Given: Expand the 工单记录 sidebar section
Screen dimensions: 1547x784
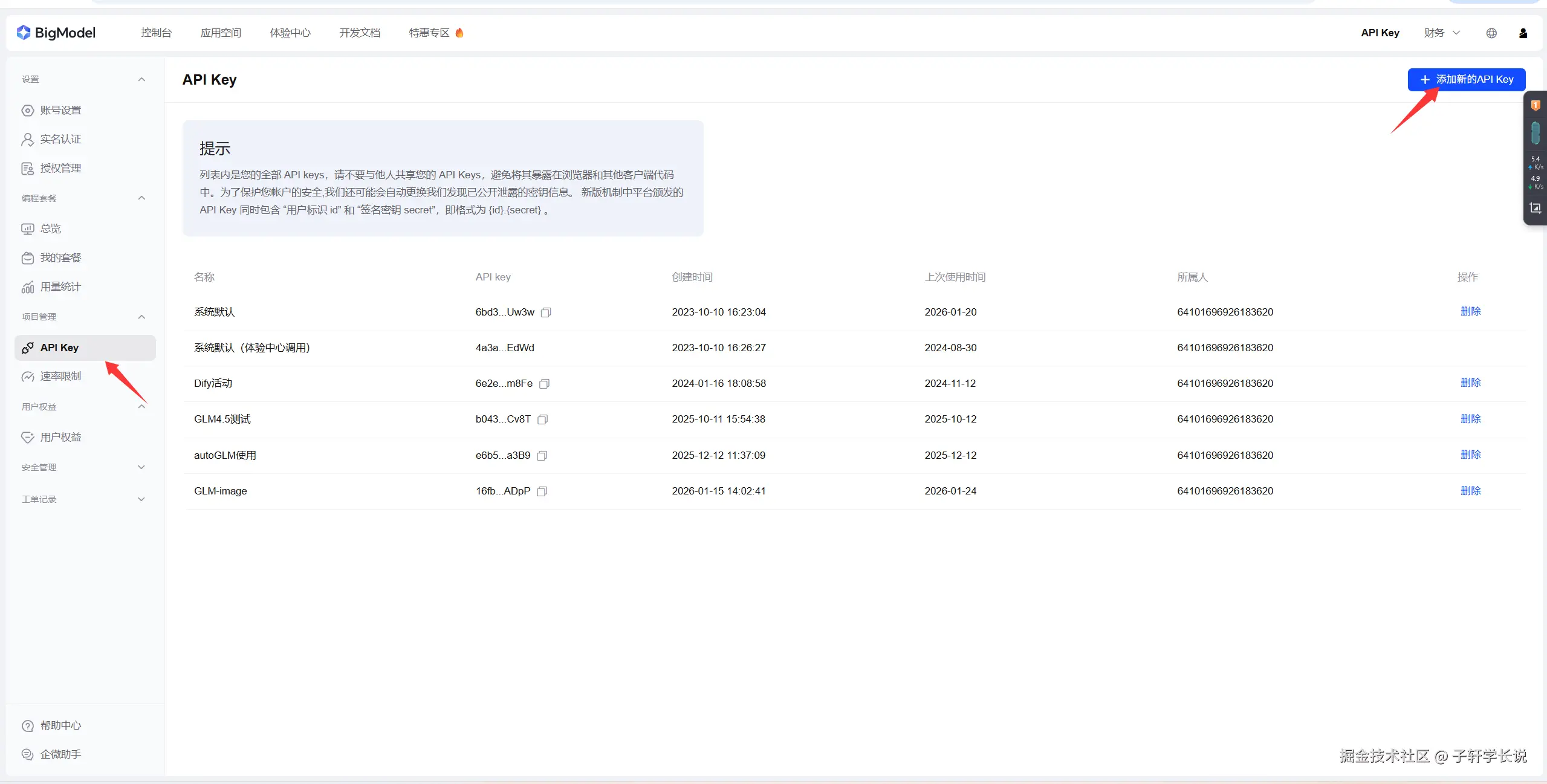Looking at the screenshot, I should [141, 499].
